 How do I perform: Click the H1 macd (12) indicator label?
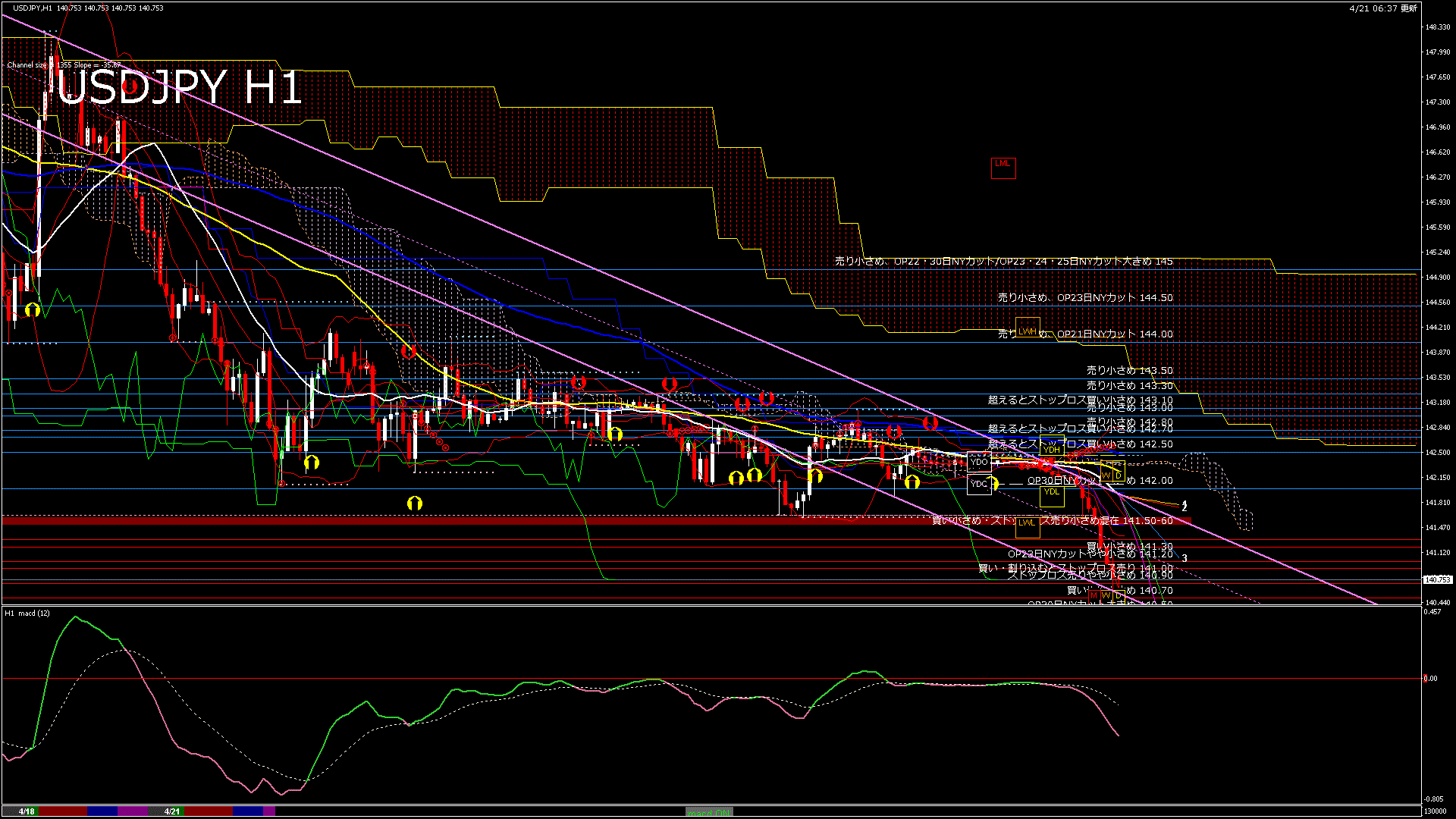27,613
